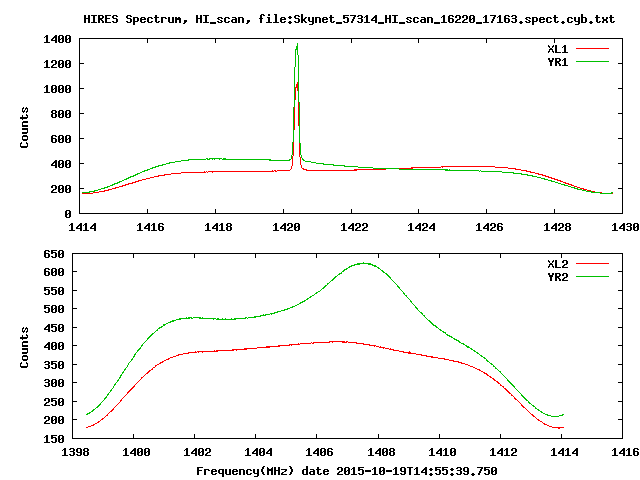Viewport: 640px width, 480px height.
Task: Click the 1420 x-axis tick label
Action: pyautogui.click(x=286, y=227)
